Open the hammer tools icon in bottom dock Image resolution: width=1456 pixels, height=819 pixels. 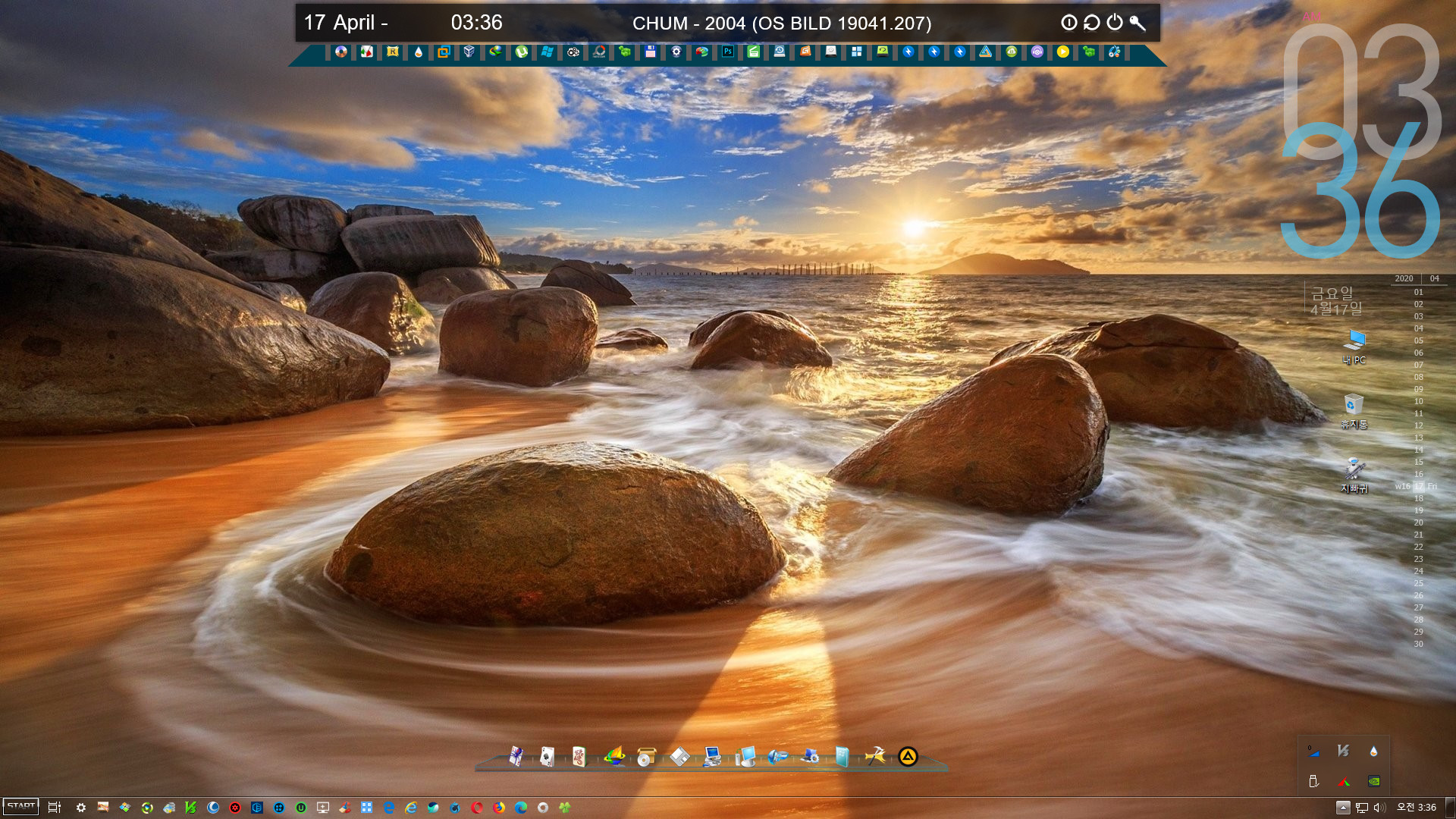pos(875,756)
